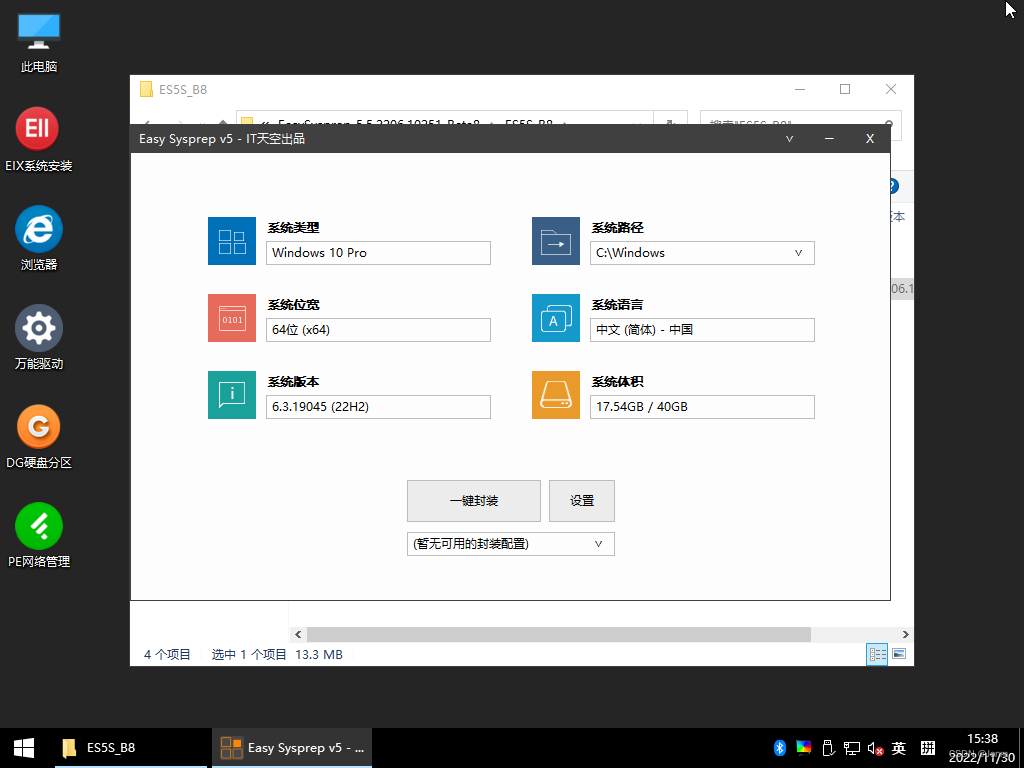Click the 4 个项目 status text
The height and width of the screenshot is (768, 1024).
click(x=167, y=654)
